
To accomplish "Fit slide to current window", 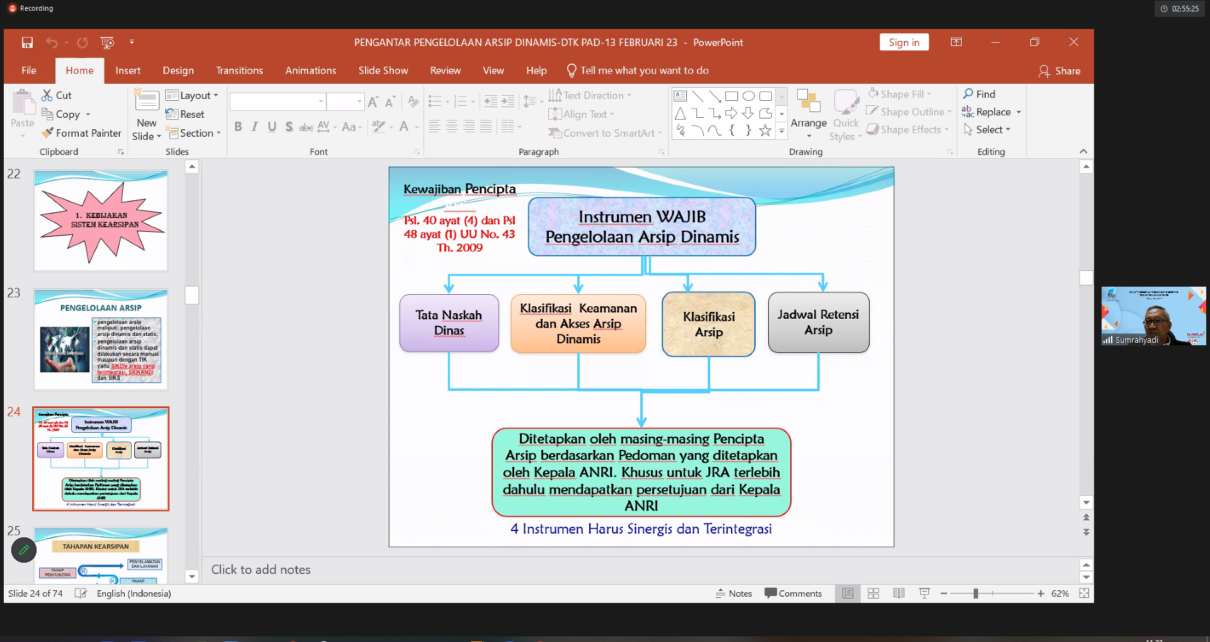I will (x=1083, y=593).
